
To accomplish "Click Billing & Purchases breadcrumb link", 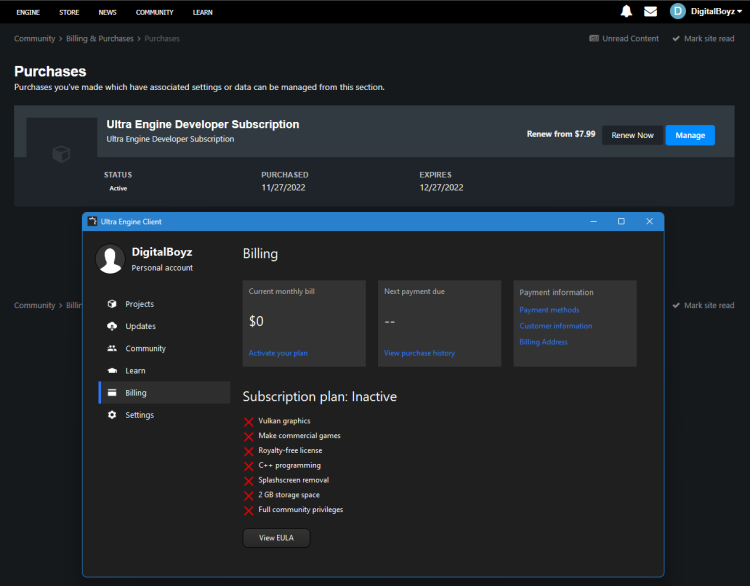I will click(100, 38).
